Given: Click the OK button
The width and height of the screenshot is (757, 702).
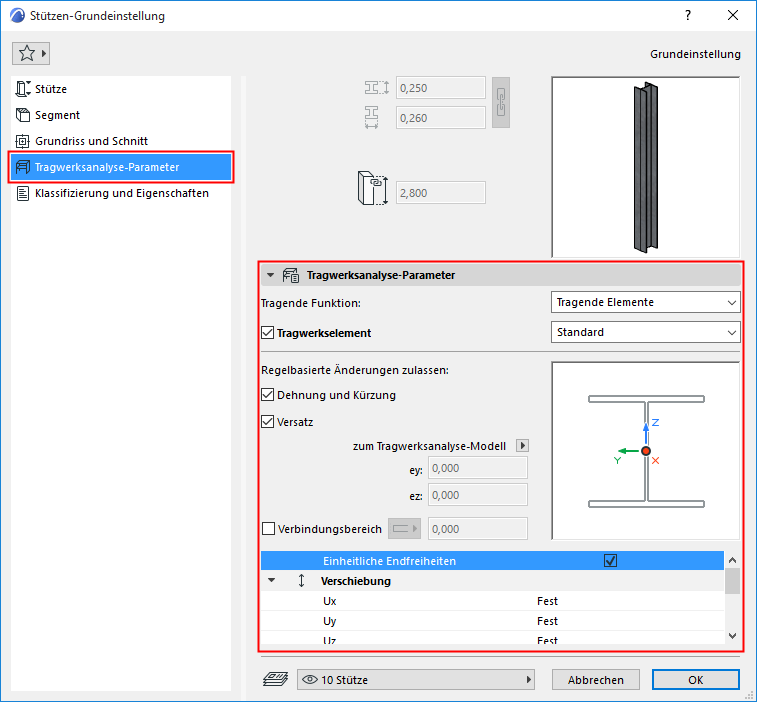Looking at the screenshot, I should pyautogui.click(x=696, y=679).
